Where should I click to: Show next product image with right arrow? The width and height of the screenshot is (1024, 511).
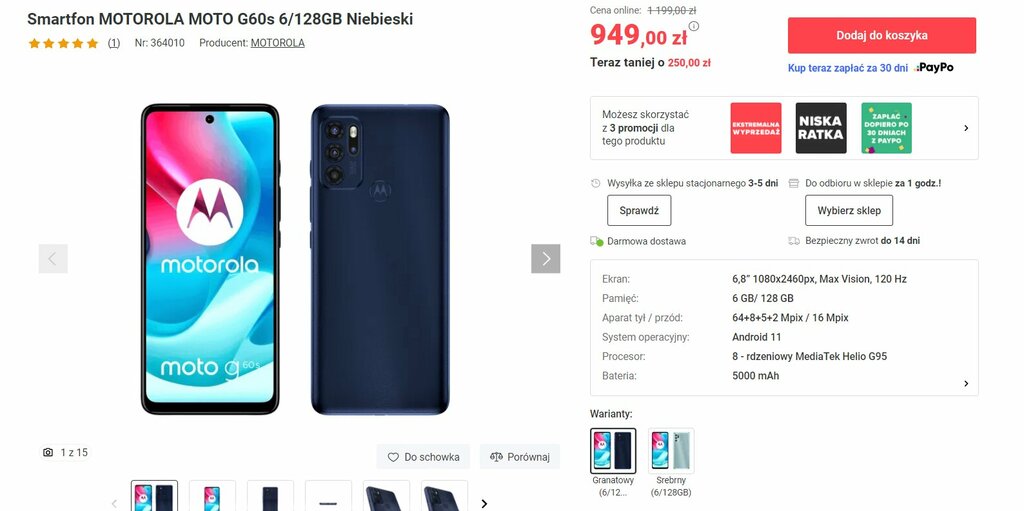tap(545, 259)
